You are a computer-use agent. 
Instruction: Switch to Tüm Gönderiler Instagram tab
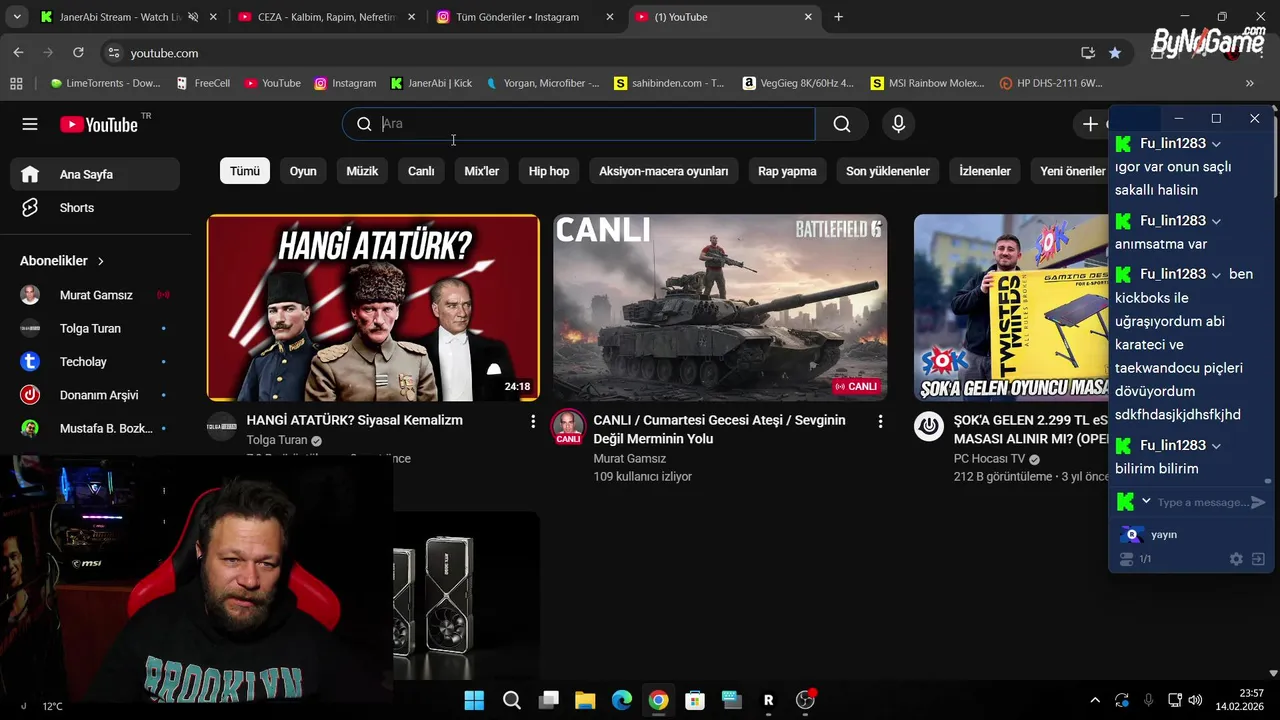[525, 17]
